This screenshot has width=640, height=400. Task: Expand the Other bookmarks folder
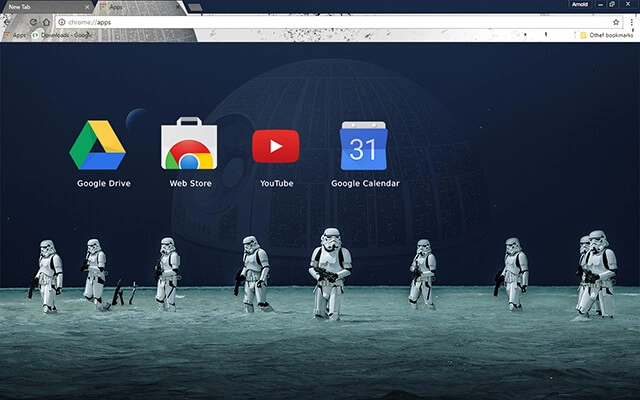click(607, 35)
